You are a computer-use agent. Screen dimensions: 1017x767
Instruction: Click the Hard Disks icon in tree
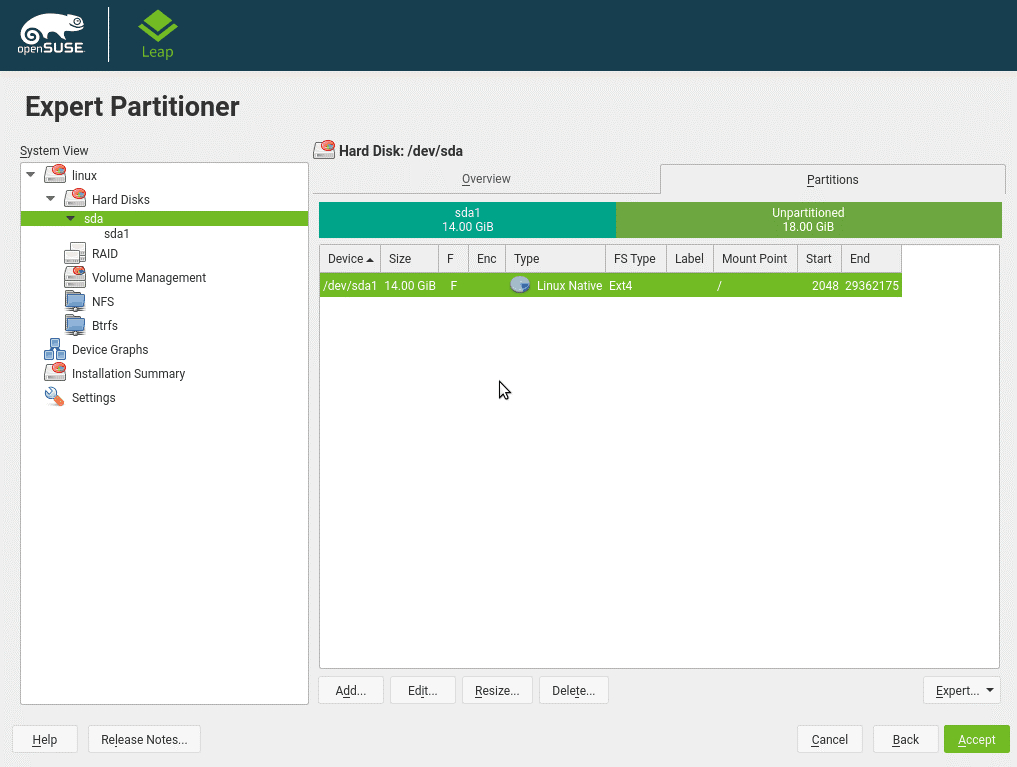click(x=75, y=198)
